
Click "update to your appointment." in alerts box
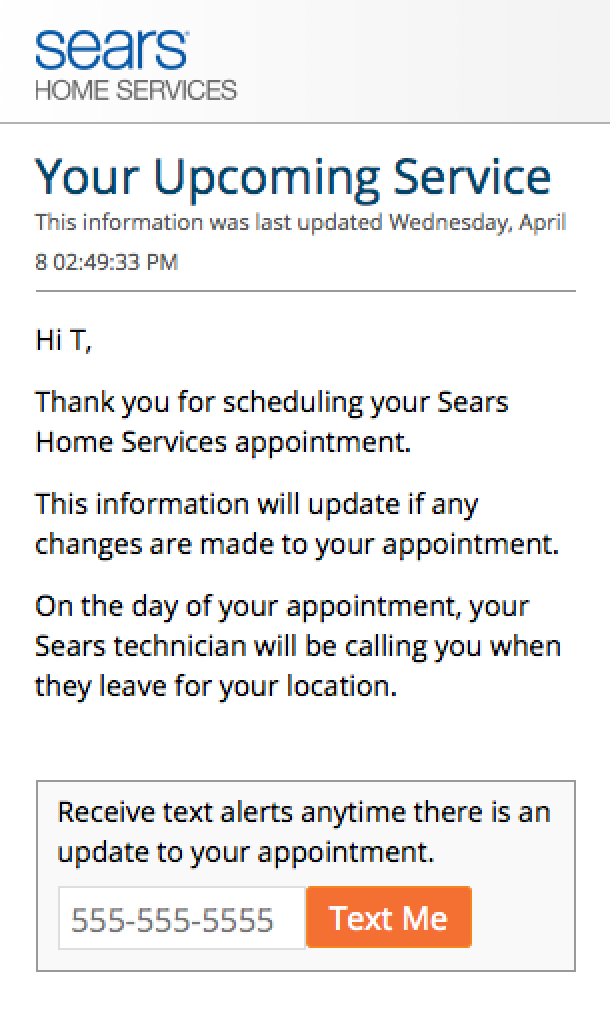pyautogui.click(x=246, y=853)
